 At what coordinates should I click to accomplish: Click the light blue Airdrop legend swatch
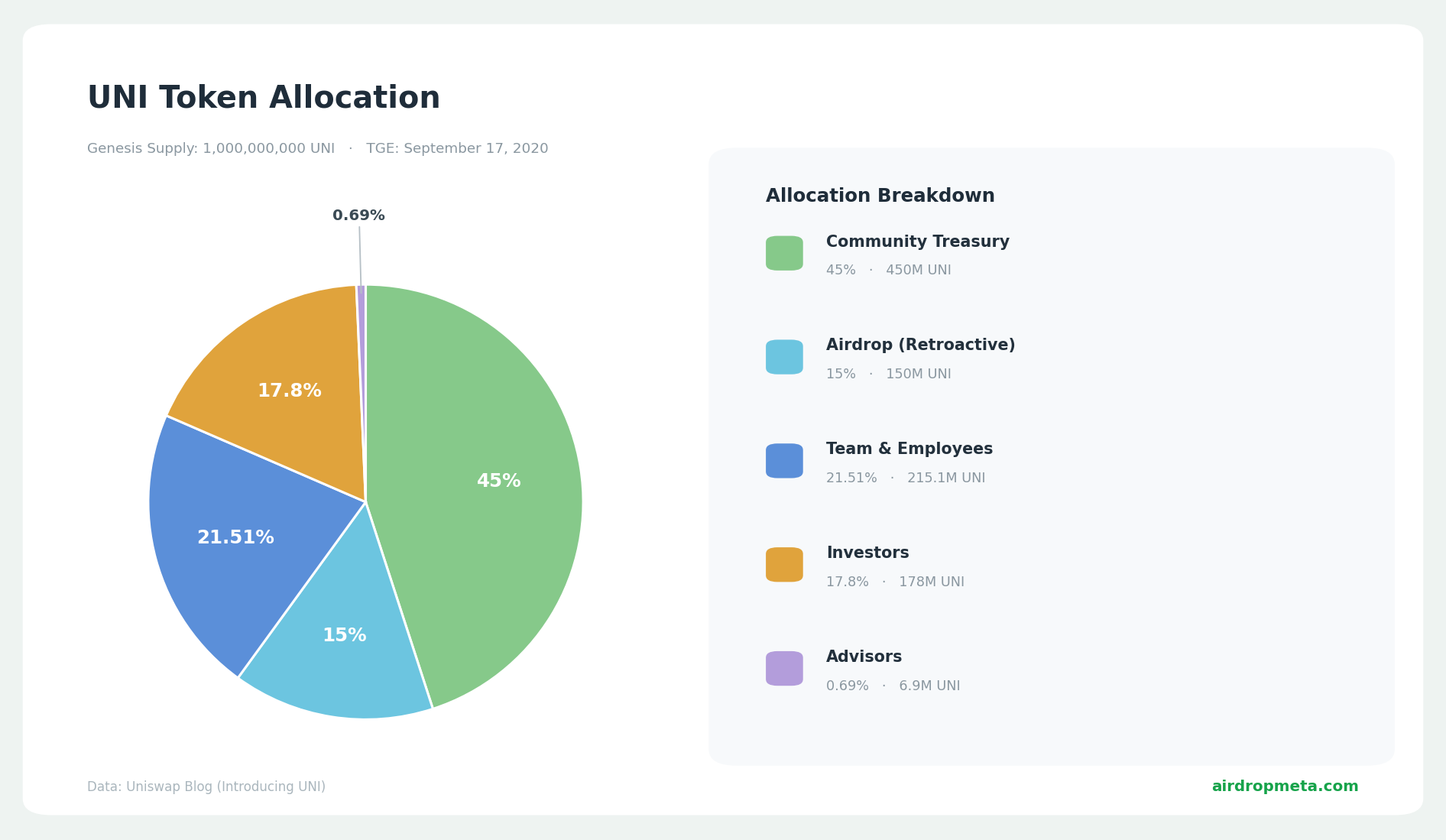[784, 357]
